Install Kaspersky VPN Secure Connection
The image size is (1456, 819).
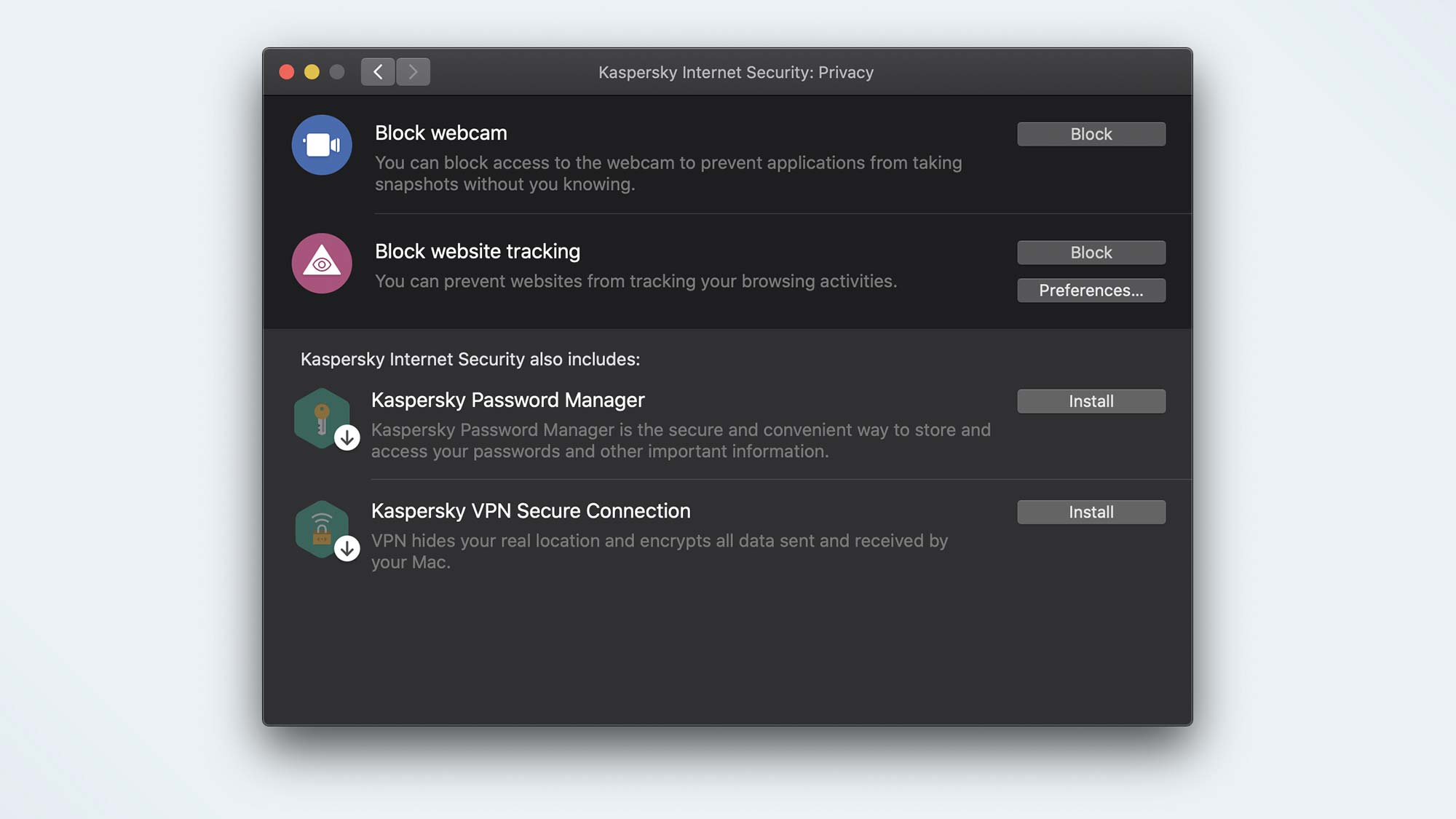[x=1091, y=512]
